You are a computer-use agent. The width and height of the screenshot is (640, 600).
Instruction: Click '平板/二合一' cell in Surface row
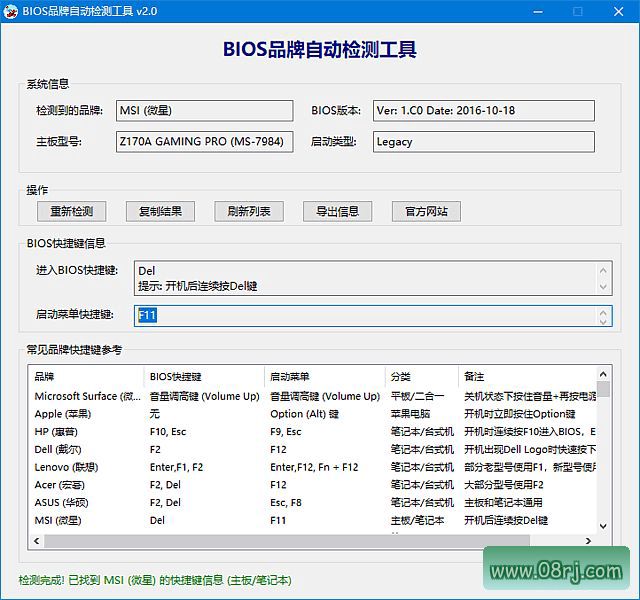(x=417, y=396)
